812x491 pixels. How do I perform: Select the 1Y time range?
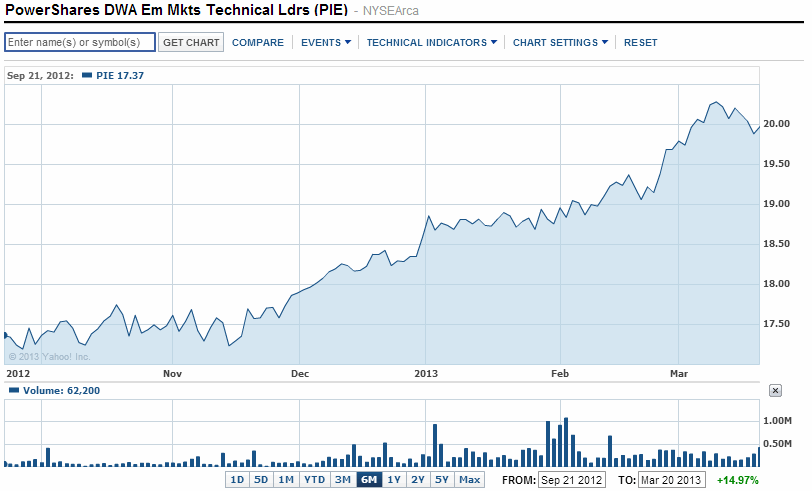[394, 480]
